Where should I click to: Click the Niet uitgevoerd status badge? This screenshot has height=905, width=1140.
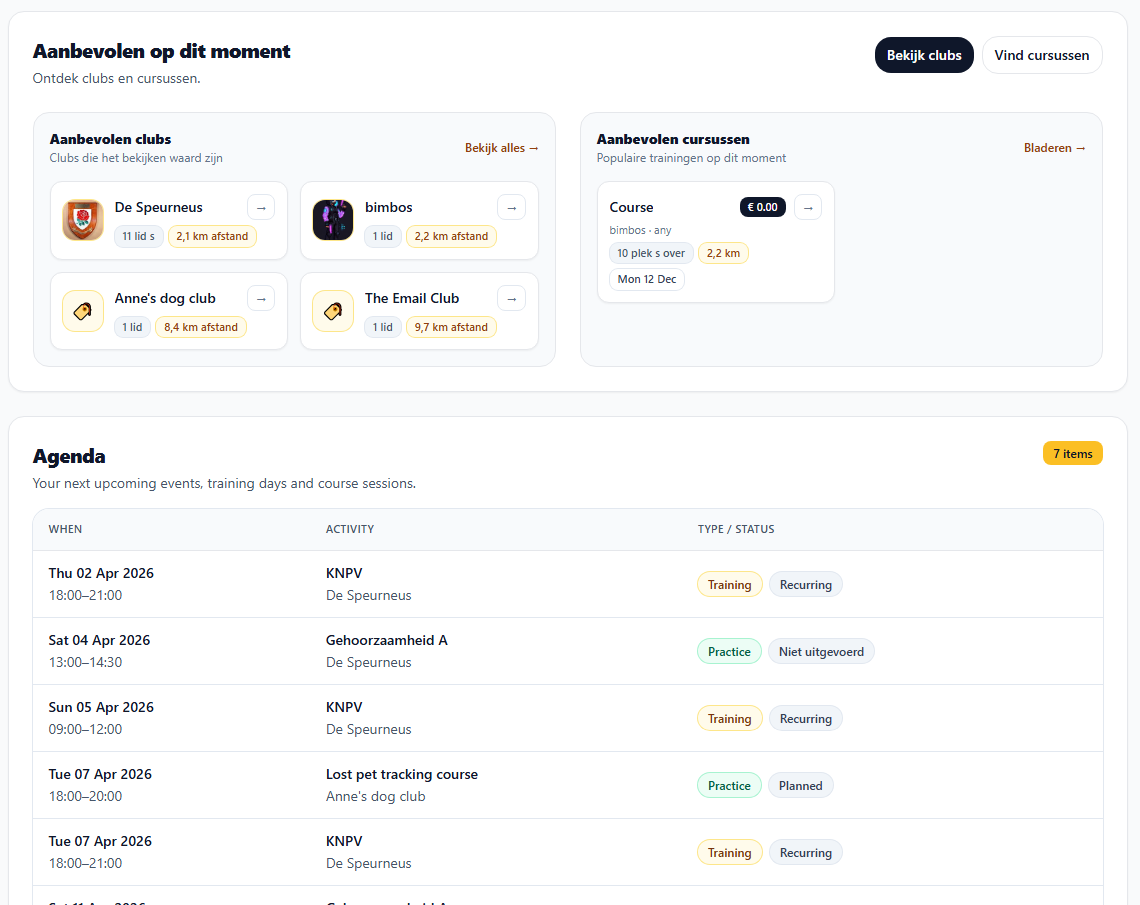(x=821, y=651)
